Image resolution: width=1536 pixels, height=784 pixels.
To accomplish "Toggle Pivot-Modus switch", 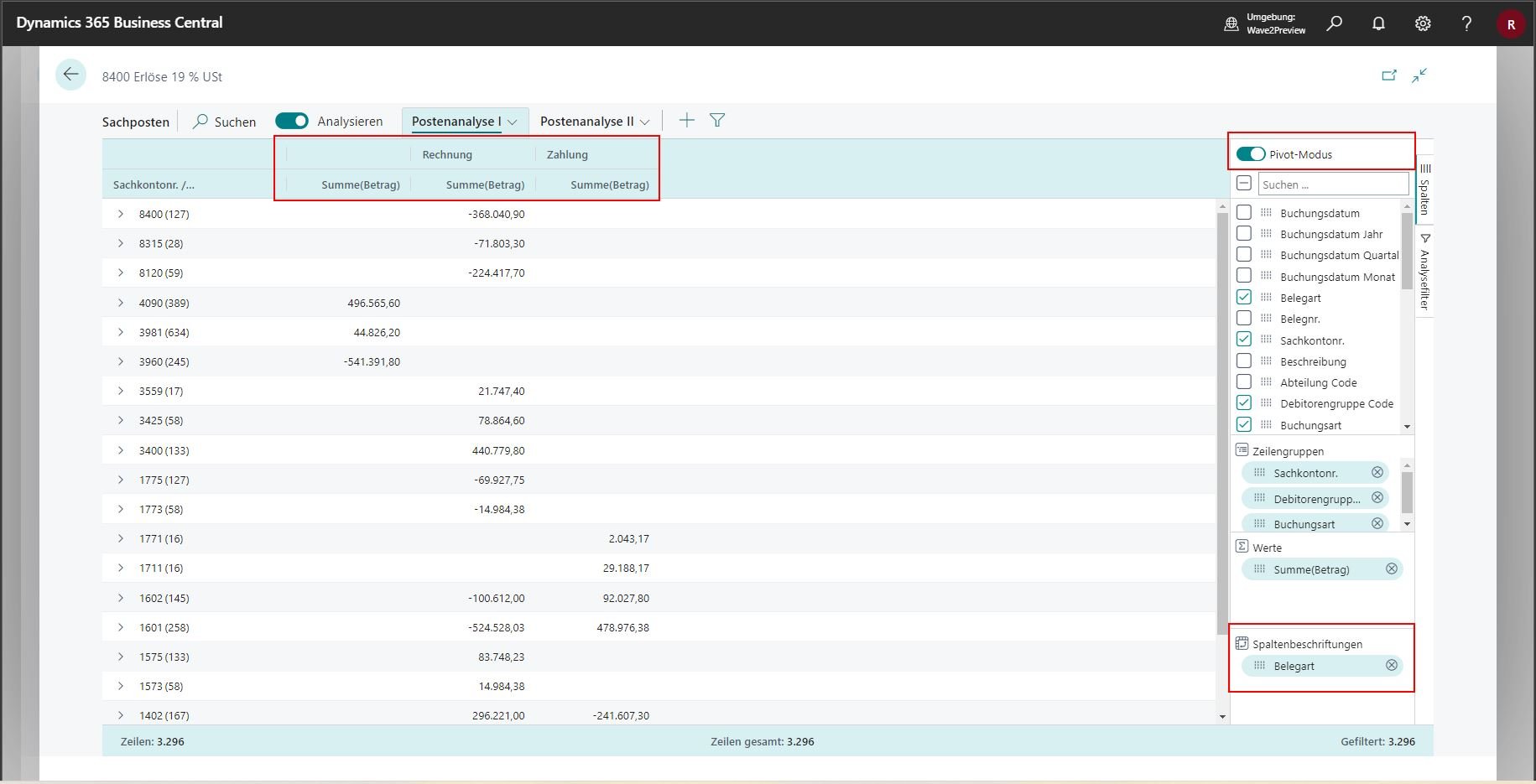I will point(1250,153).
